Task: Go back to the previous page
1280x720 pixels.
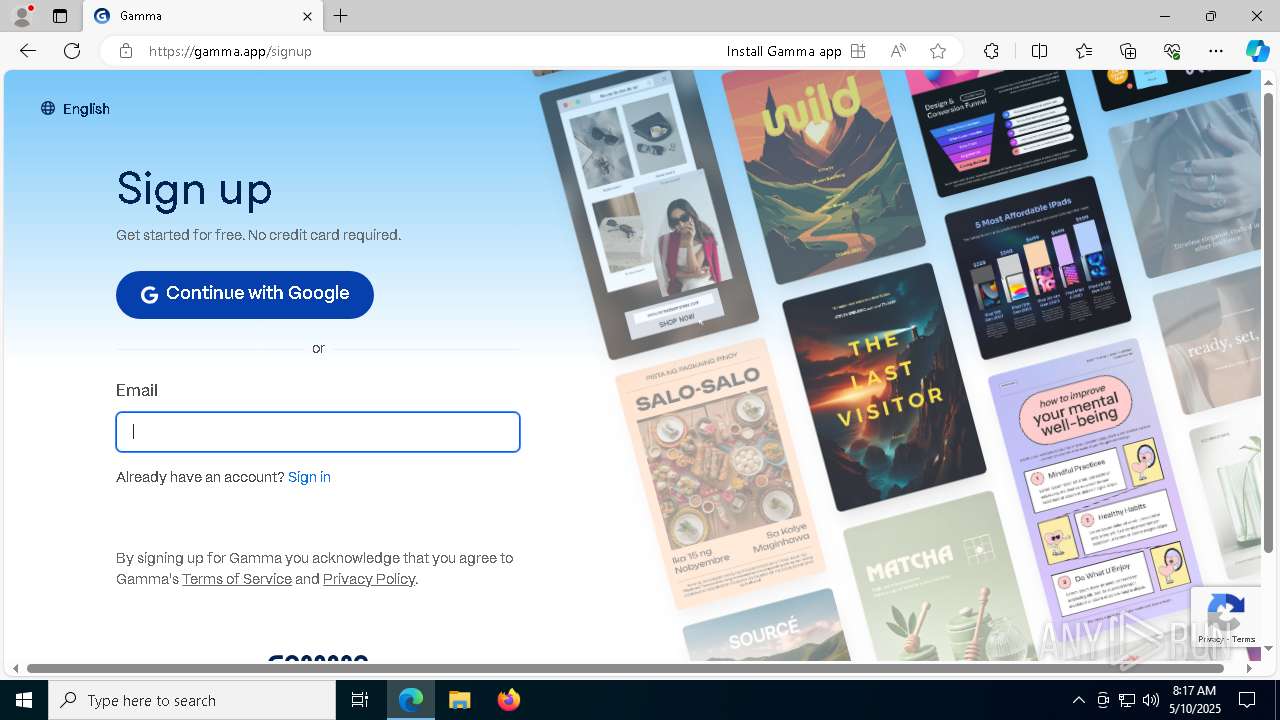Action: pos(28,51)
